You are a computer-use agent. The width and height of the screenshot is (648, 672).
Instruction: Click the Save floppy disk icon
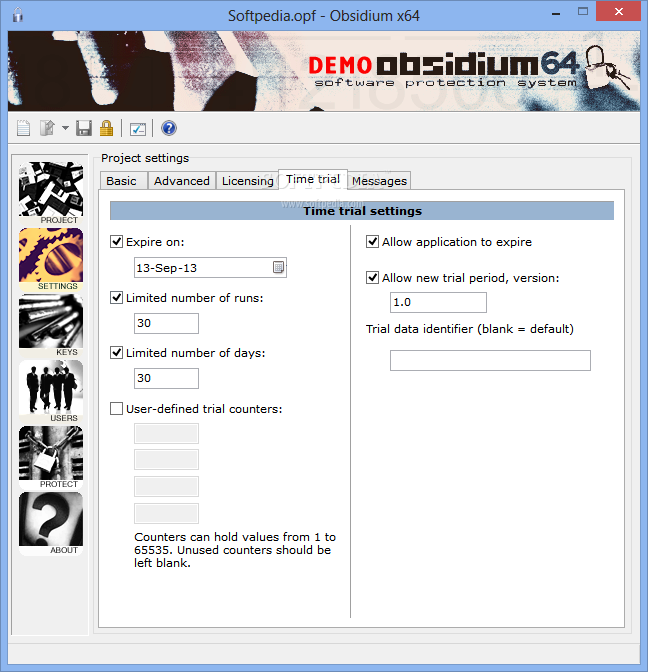coord(84,128)
